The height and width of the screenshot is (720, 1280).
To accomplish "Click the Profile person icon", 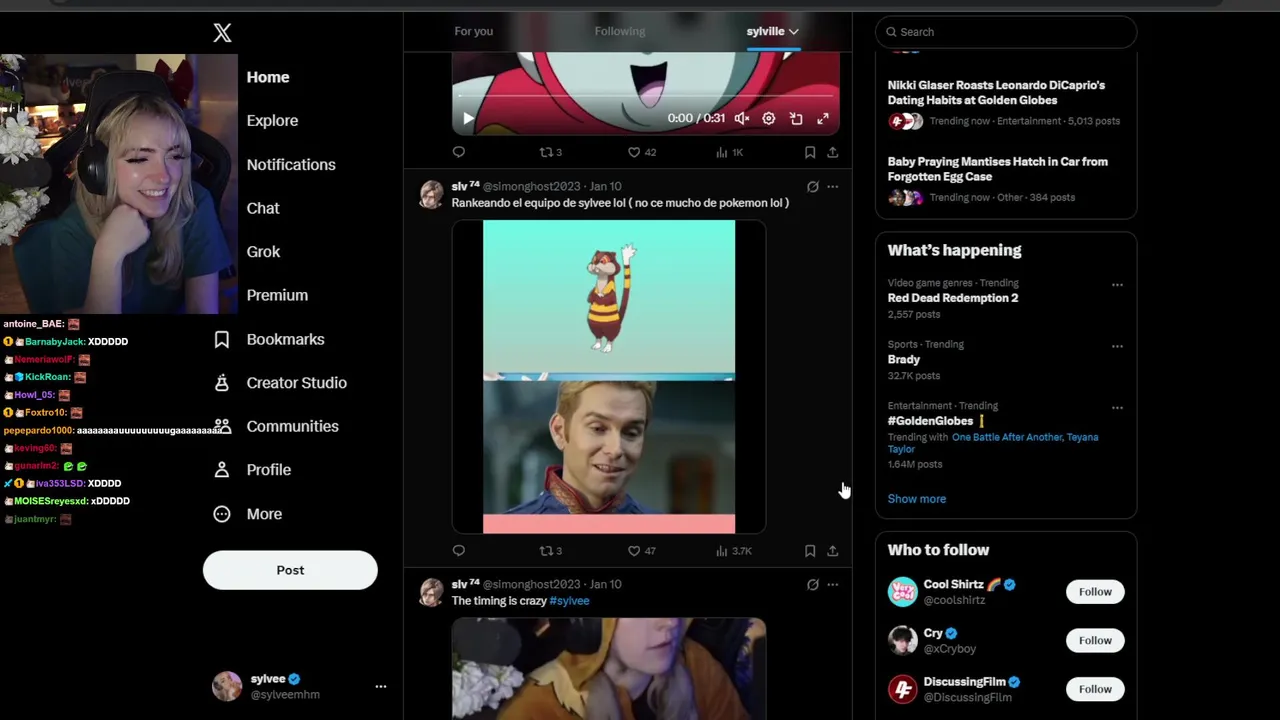I will click(x=222, y=470).
